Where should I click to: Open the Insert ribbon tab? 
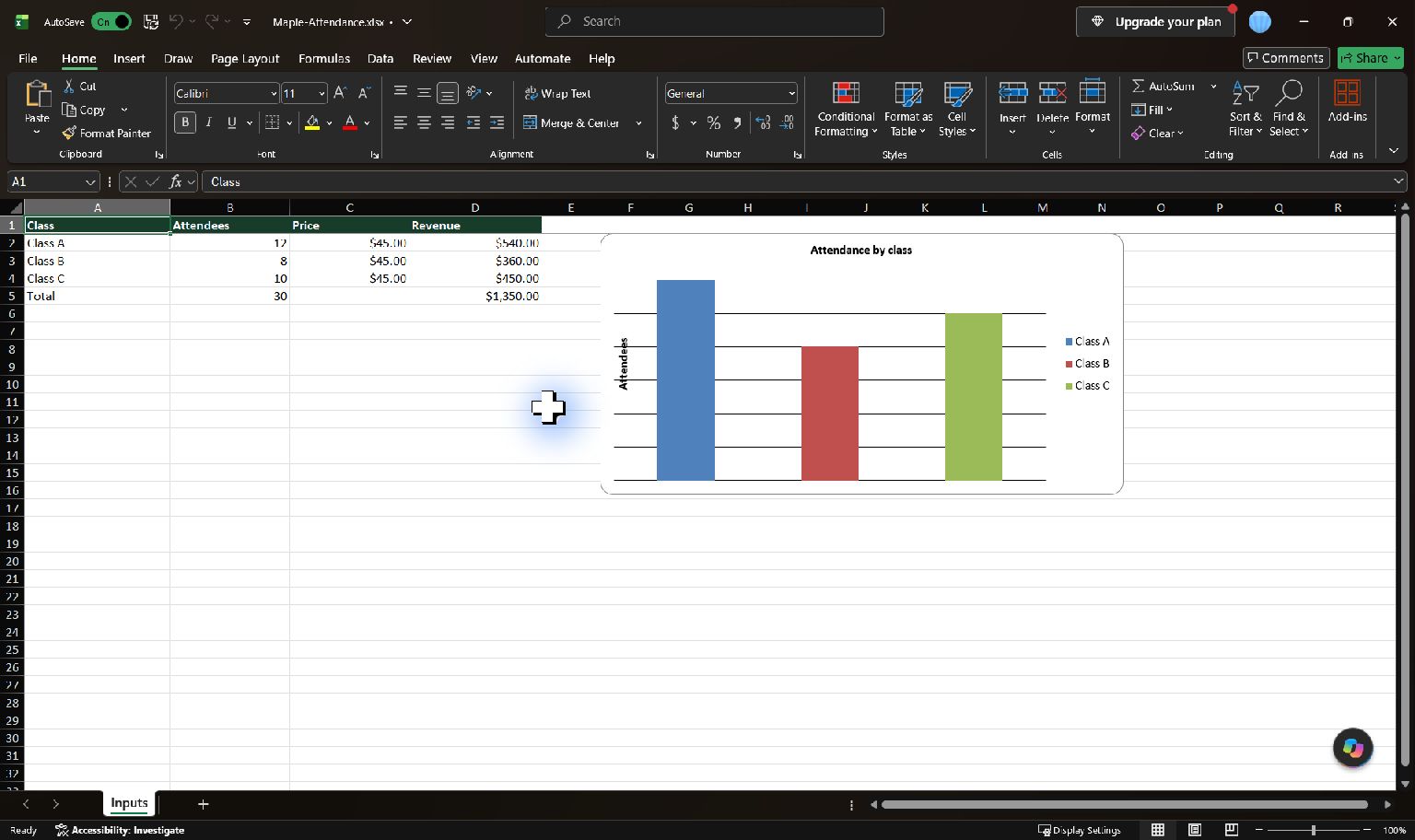click(129, 58)
